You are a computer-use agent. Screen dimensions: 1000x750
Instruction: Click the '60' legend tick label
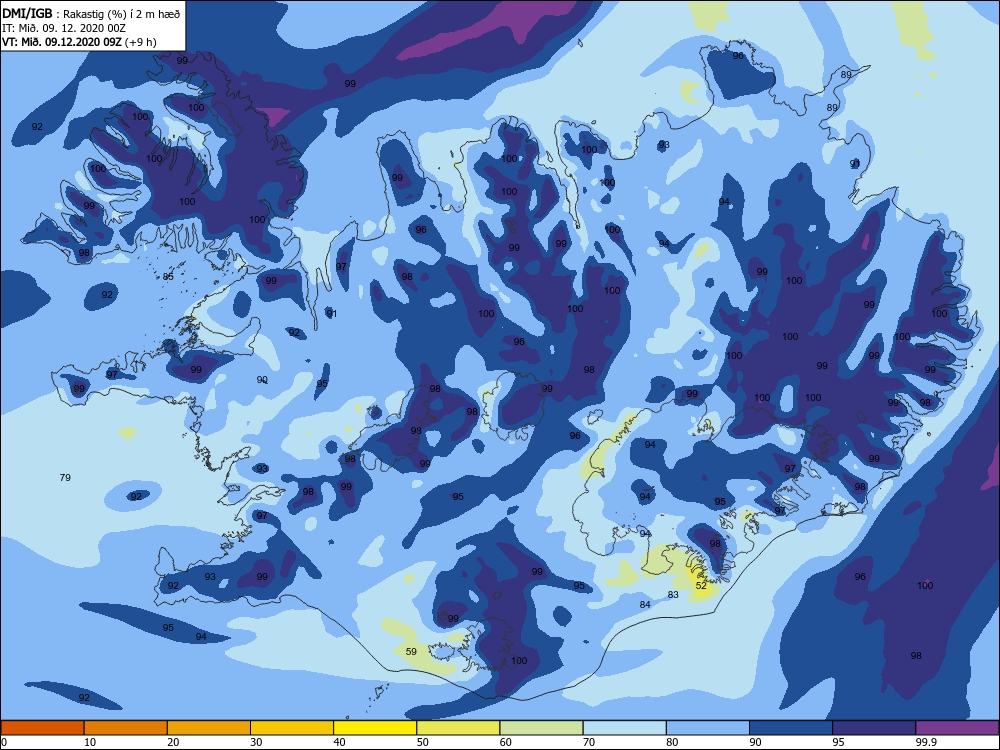click(x=506, y=742)
